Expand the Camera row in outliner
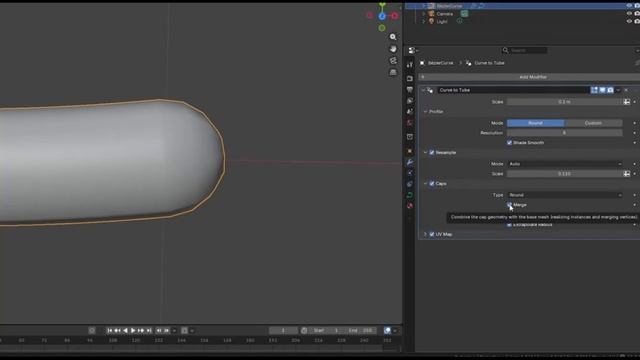The width and height of the screenshot is (640, 360). (x=423, y=14)
